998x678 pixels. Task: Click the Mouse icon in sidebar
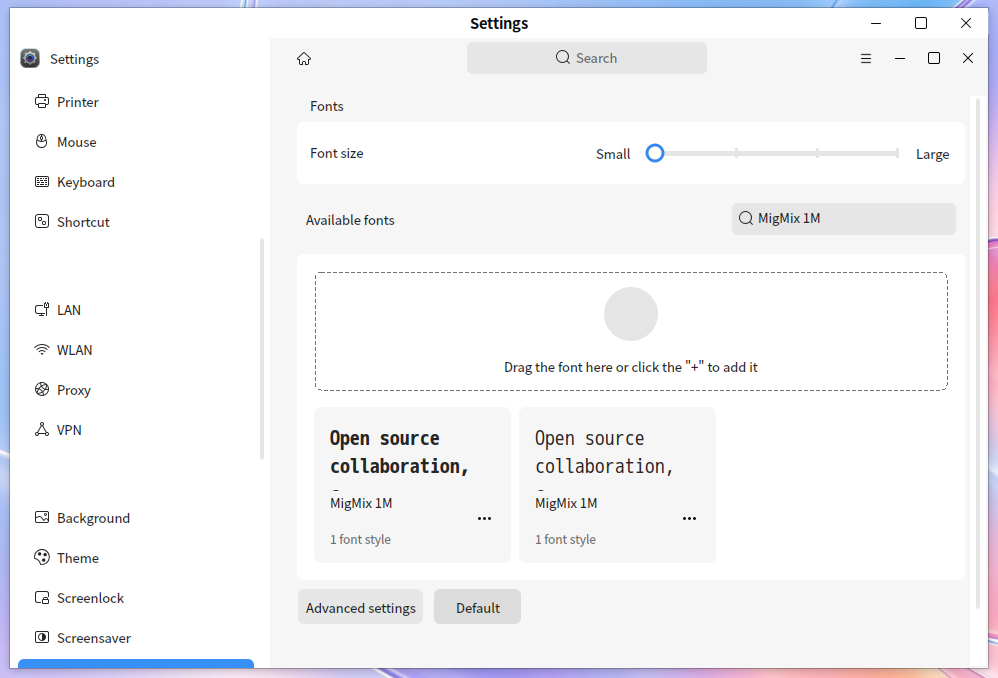pos(42,141)
